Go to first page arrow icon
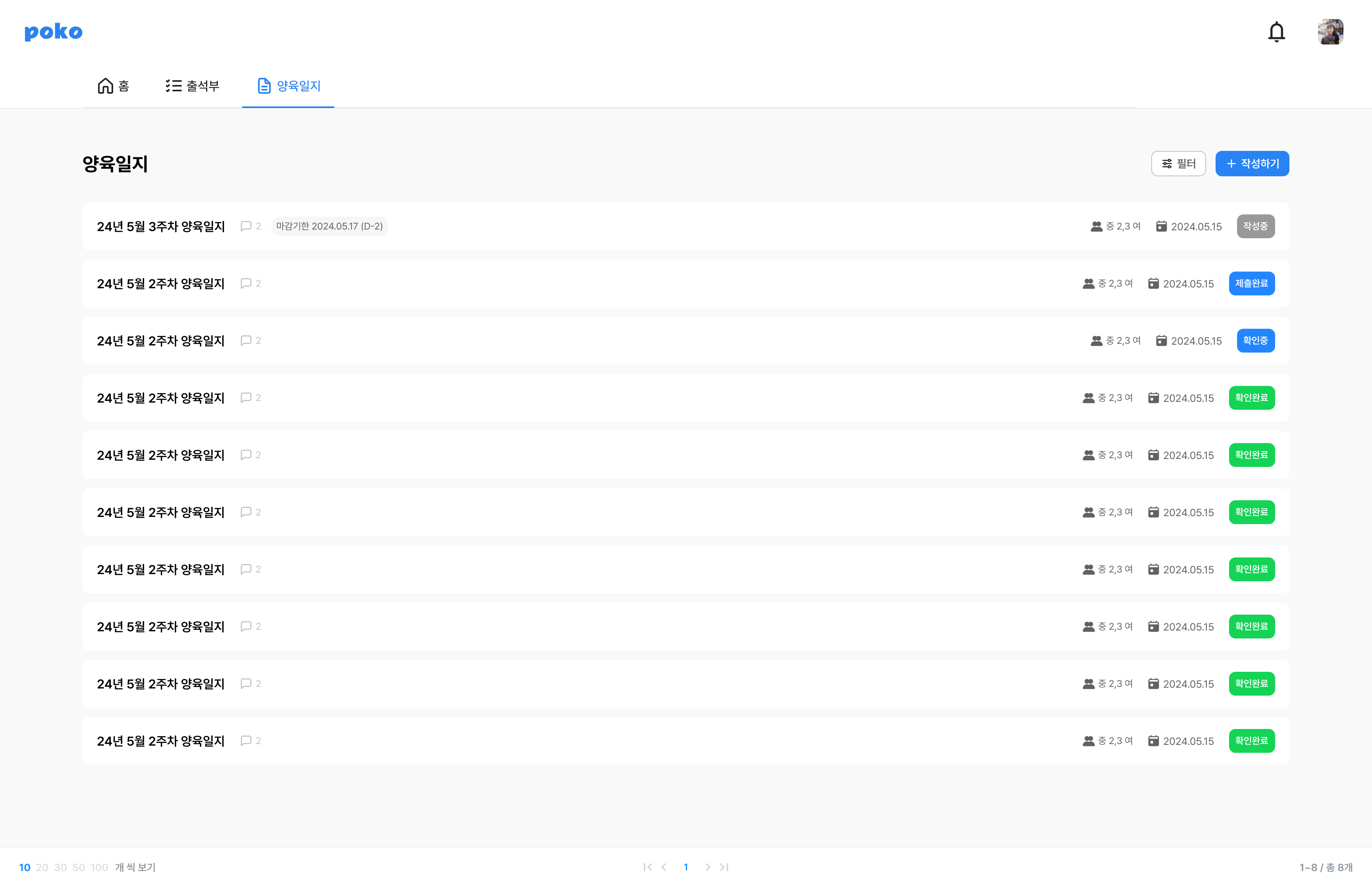 (x=648, y=867)
